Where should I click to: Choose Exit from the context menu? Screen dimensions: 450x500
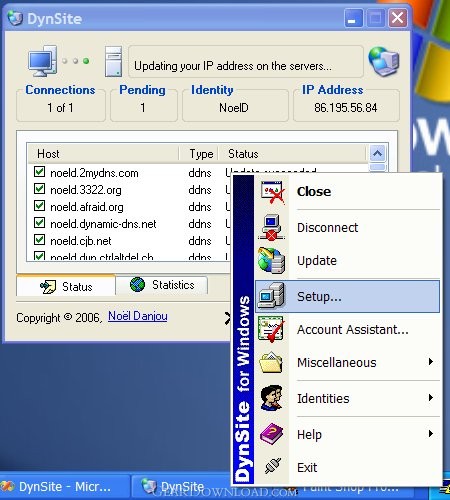(348, 467)
